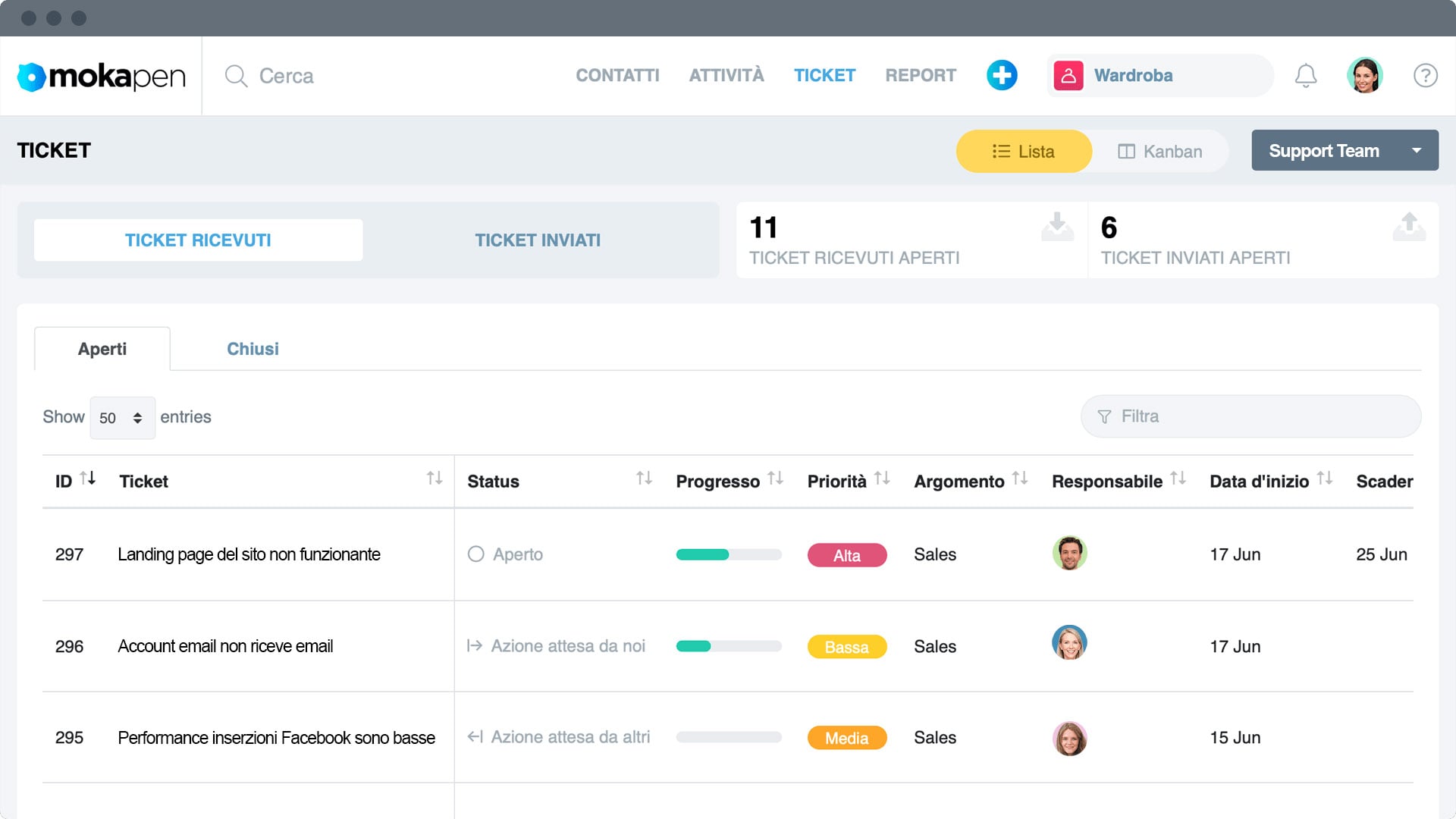Click the Mokapen logo
Viewport: 1456px width, 819px height.
click(101, 75)
